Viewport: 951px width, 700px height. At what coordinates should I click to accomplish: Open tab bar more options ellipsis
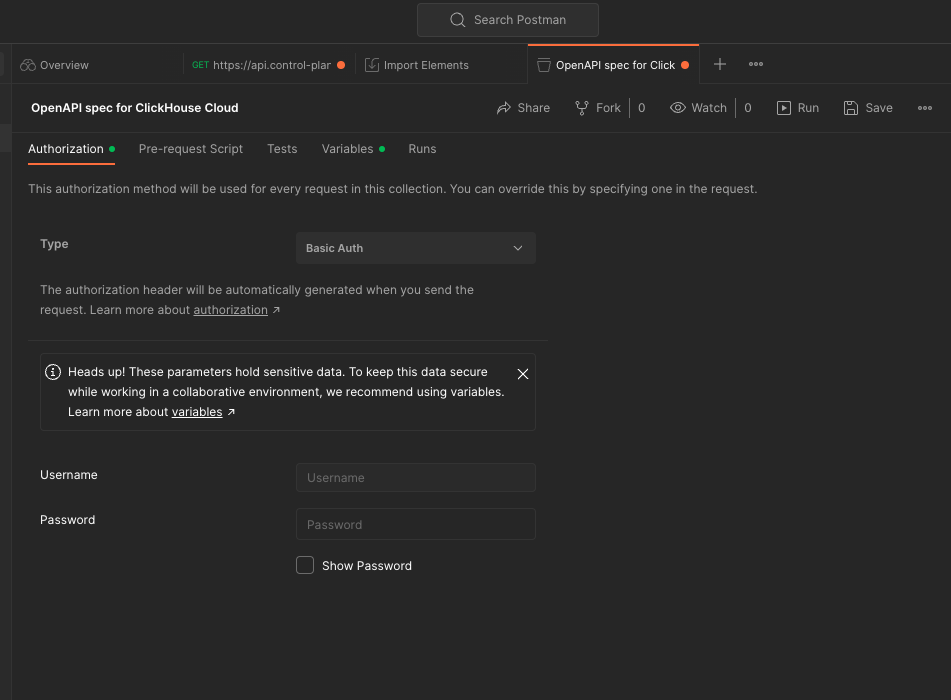[756, 65]
